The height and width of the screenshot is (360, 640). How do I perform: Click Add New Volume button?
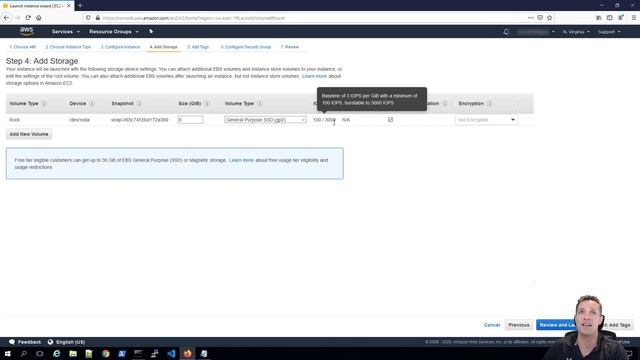point(29,134)
